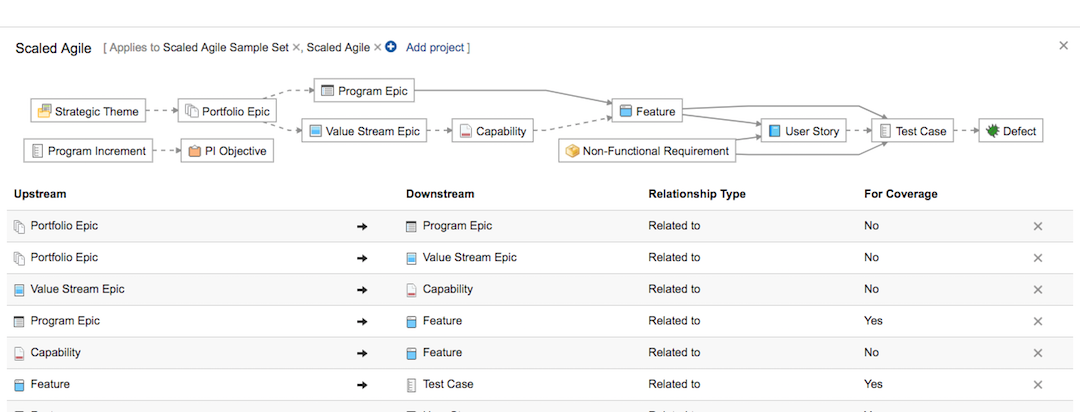The image size is (1080, 412).
Task: Delete Feature to Test Case relationship
Action: 1038,384
